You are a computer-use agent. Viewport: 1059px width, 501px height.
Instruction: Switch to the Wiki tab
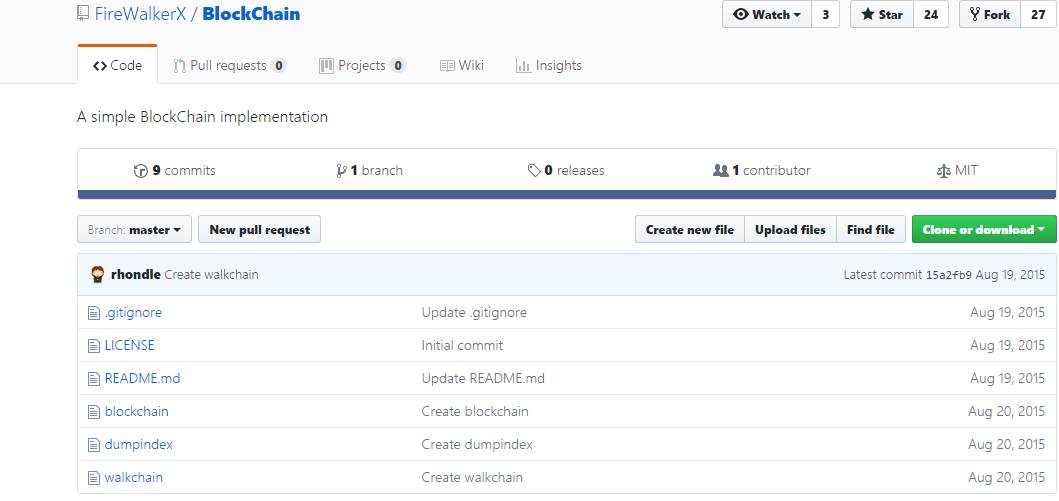point(461,65)
